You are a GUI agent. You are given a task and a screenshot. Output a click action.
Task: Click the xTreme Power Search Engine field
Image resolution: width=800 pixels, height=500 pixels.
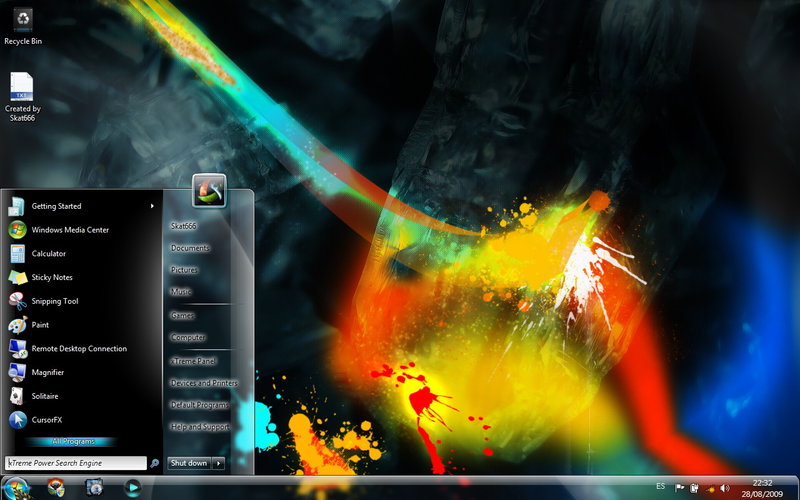click(x=76, y=463)
